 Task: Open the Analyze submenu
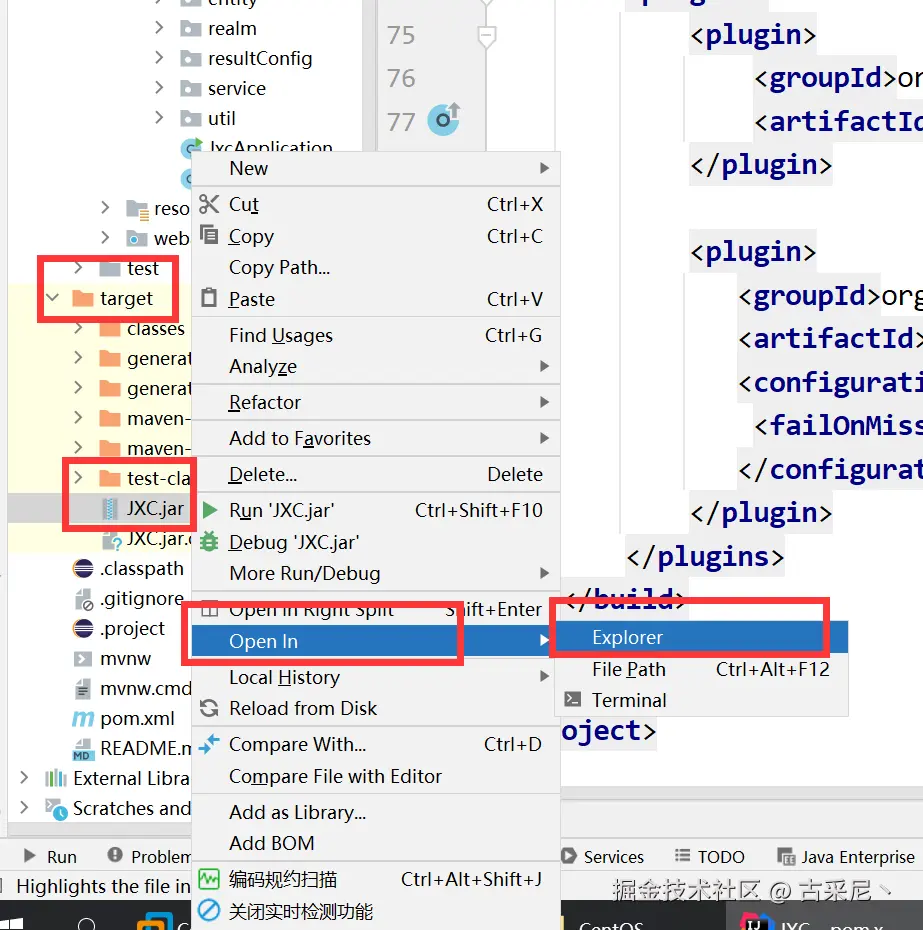(376, 367)
